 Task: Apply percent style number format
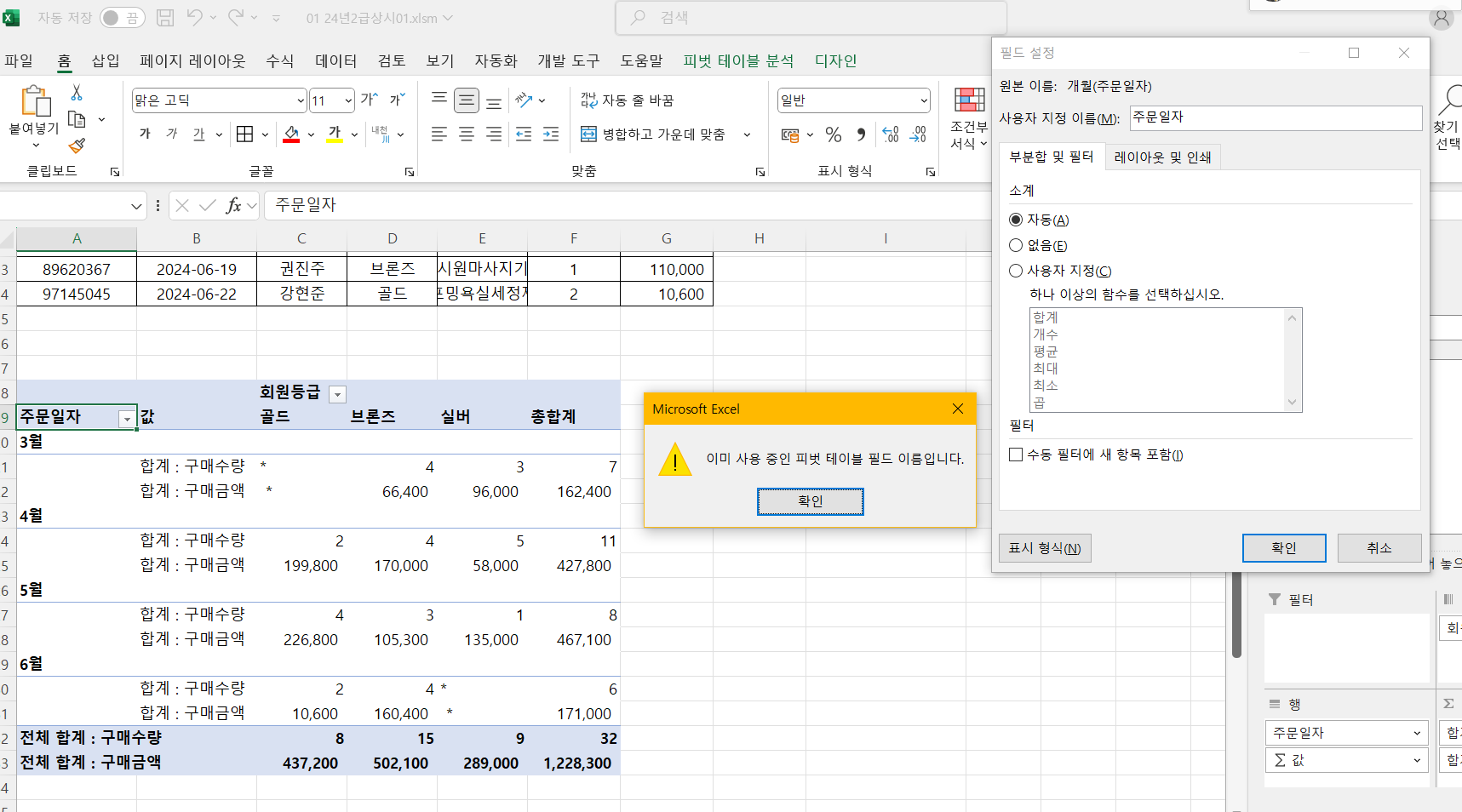(833, 134)
